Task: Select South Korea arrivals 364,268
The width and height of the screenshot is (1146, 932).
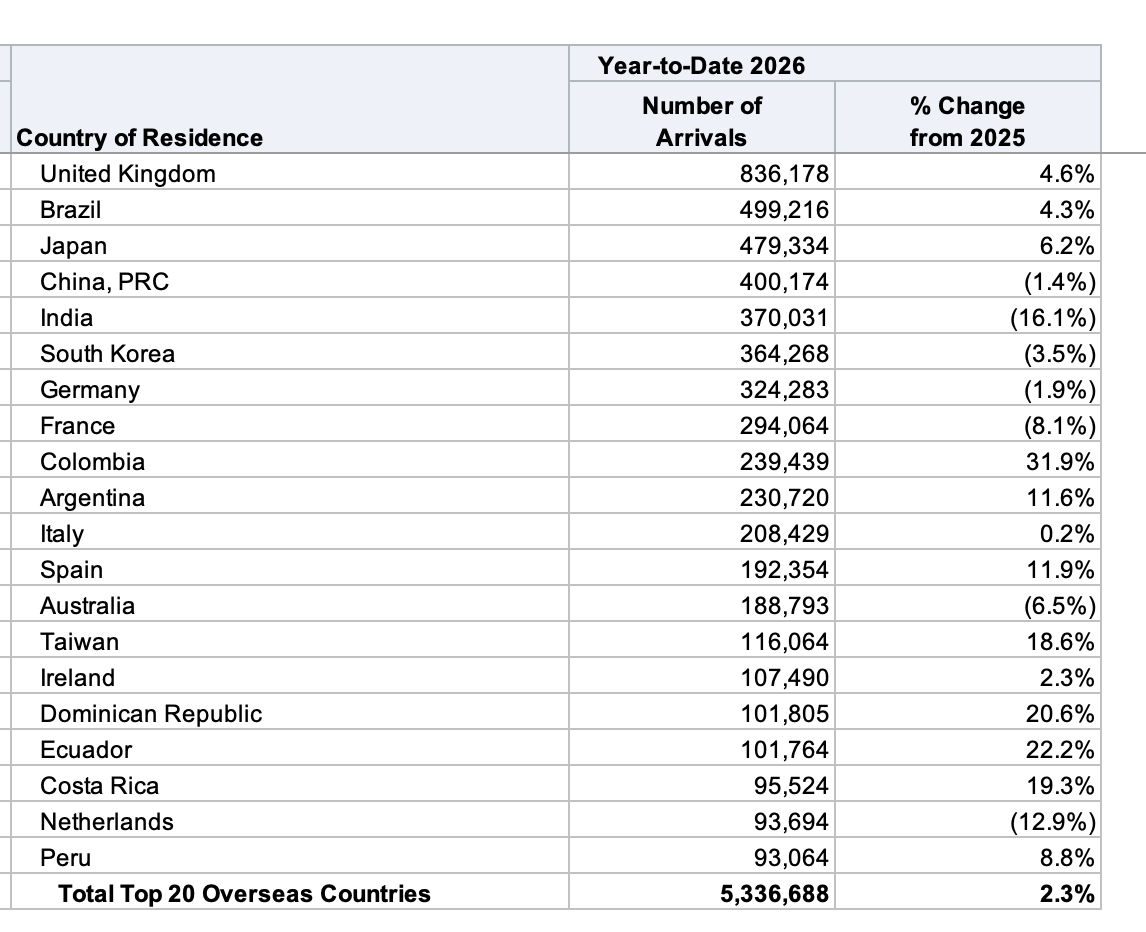Action: 784,354
